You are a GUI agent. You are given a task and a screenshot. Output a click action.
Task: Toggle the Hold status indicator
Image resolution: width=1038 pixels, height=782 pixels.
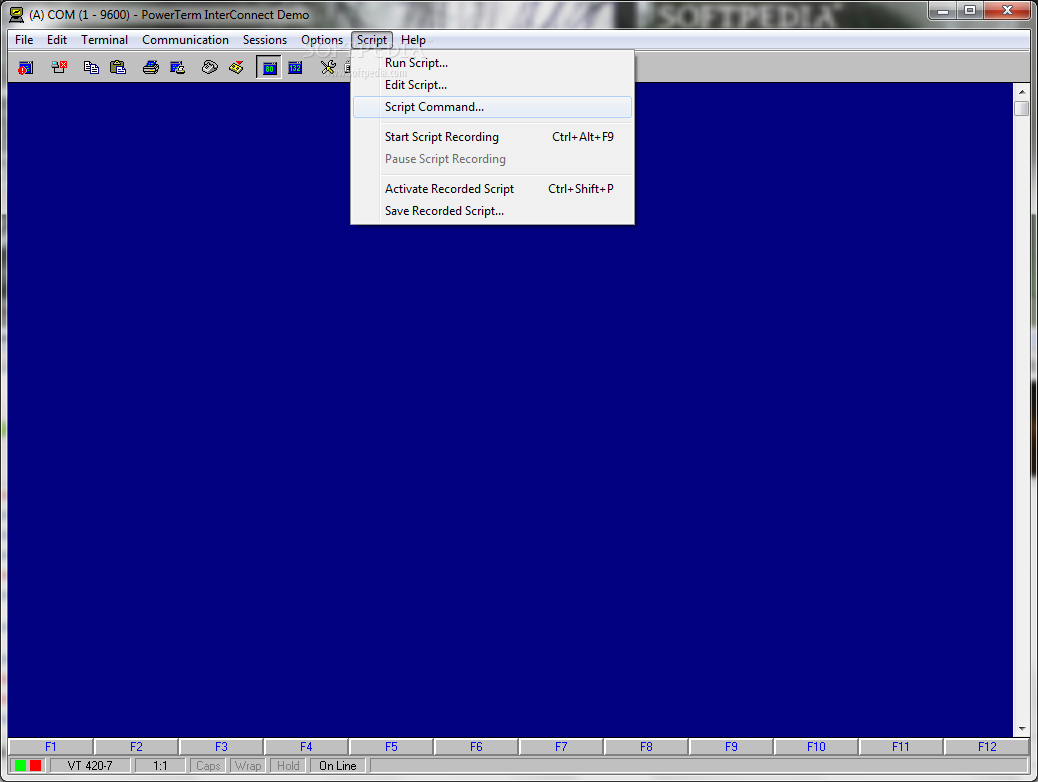tap(288, 765)
